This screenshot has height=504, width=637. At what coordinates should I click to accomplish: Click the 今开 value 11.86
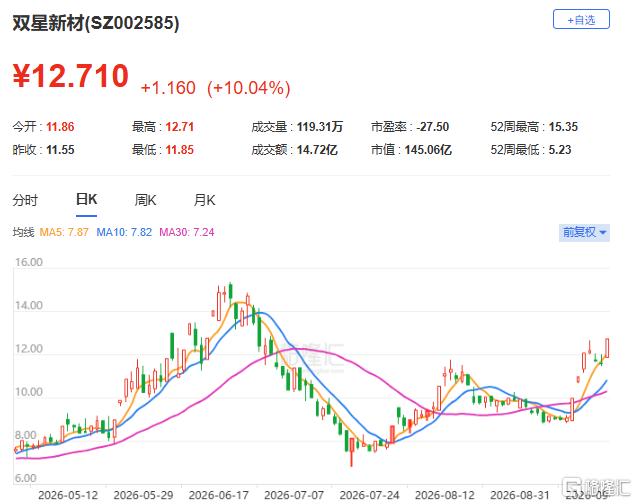pyautogui.click(x=60, y=127)
